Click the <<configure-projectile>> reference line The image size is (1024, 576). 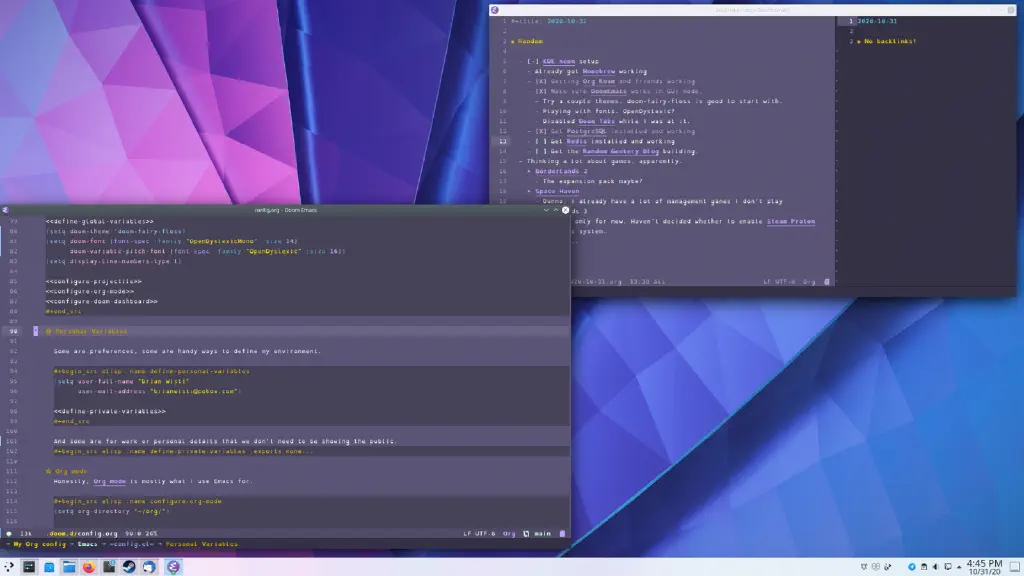(93, 281)
